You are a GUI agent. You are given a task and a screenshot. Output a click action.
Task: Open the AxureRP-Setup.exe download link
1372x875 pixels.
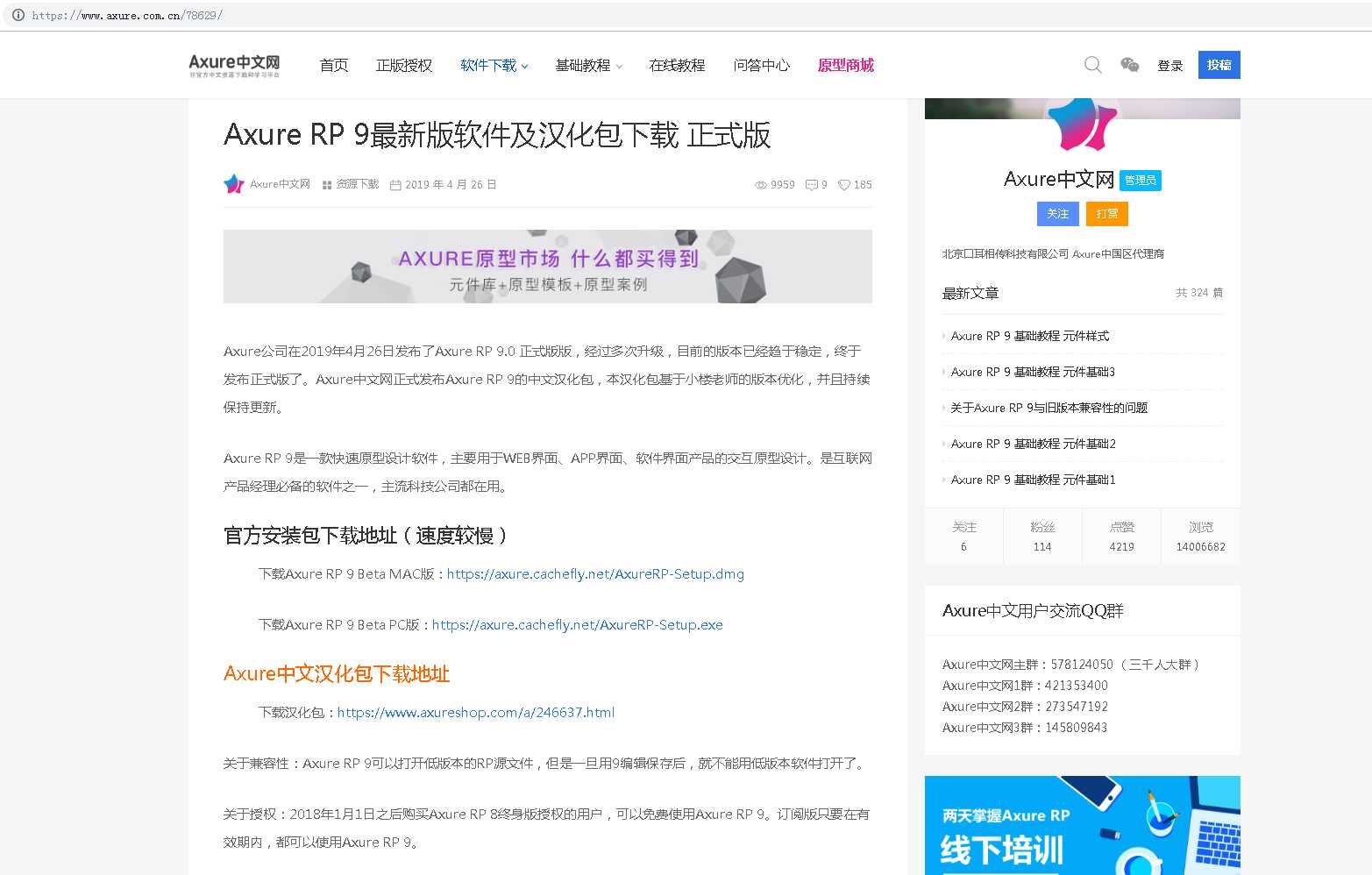tap(578, 625)
